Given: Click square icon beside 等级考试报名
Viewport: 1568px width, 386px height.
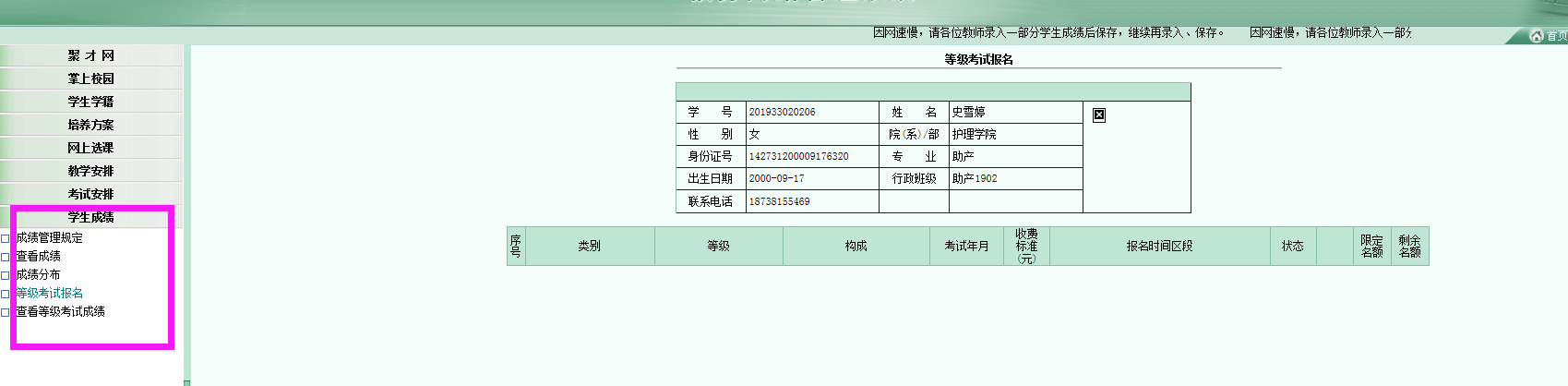Looking at the screenshot, I should pyautogui.click(x=6, y=294).
